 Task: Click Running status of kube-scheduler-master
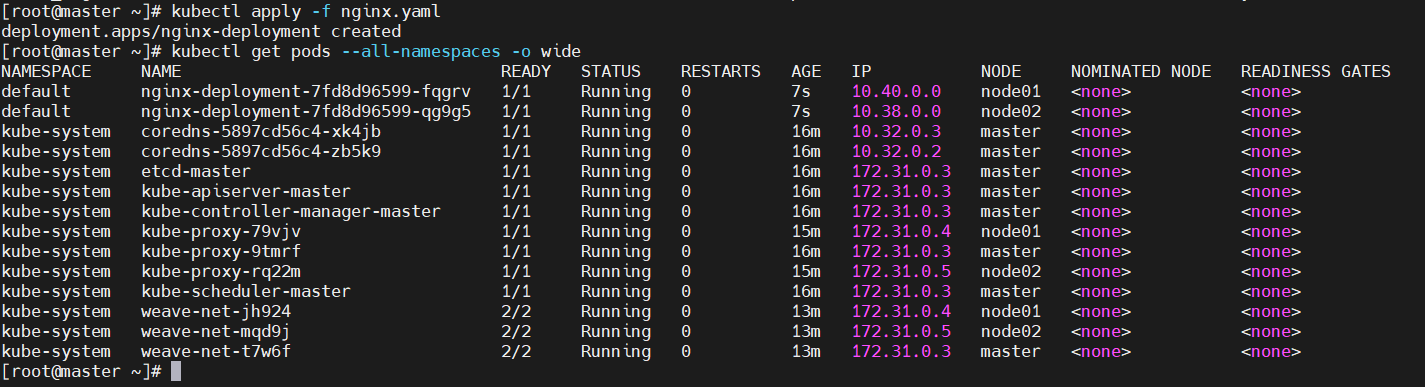(616, 291)
